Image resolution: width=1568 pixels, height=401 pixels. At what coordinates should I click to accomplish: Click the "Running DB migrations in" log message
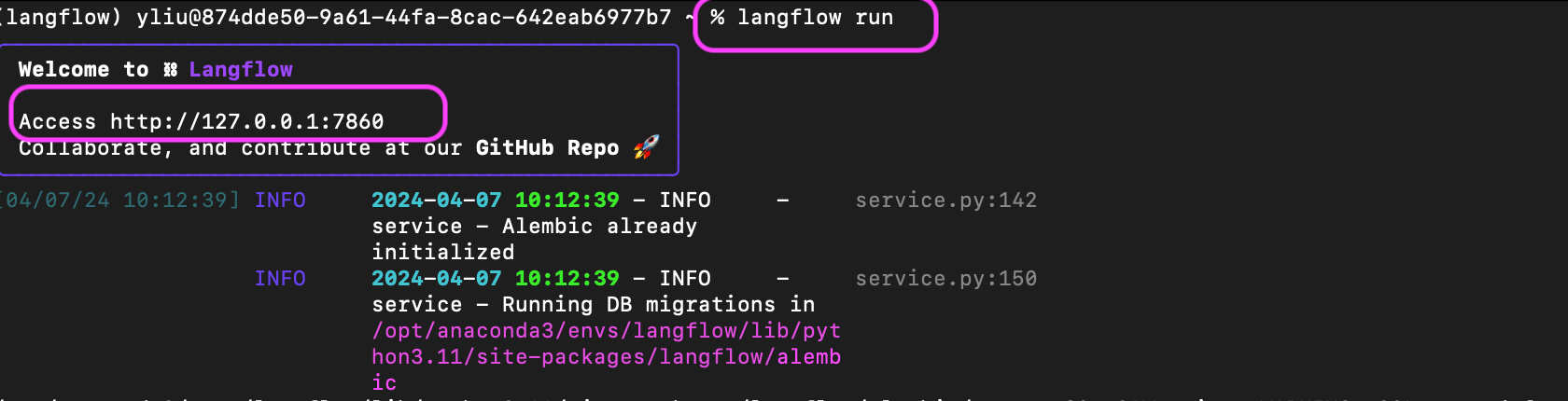click(594, 305)
